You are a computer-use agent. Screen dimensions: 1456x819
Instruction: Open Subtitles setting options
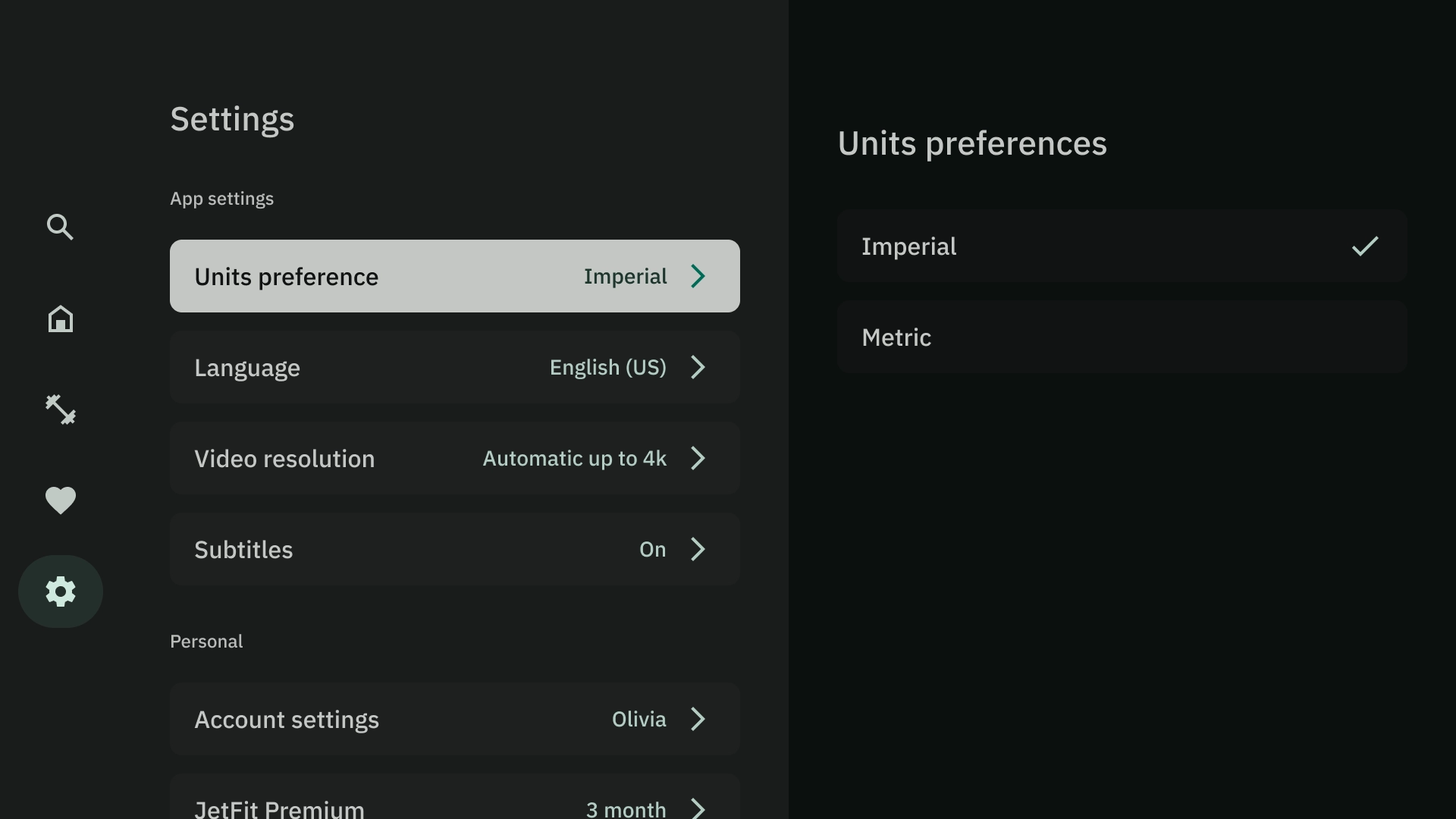[454, 549]
